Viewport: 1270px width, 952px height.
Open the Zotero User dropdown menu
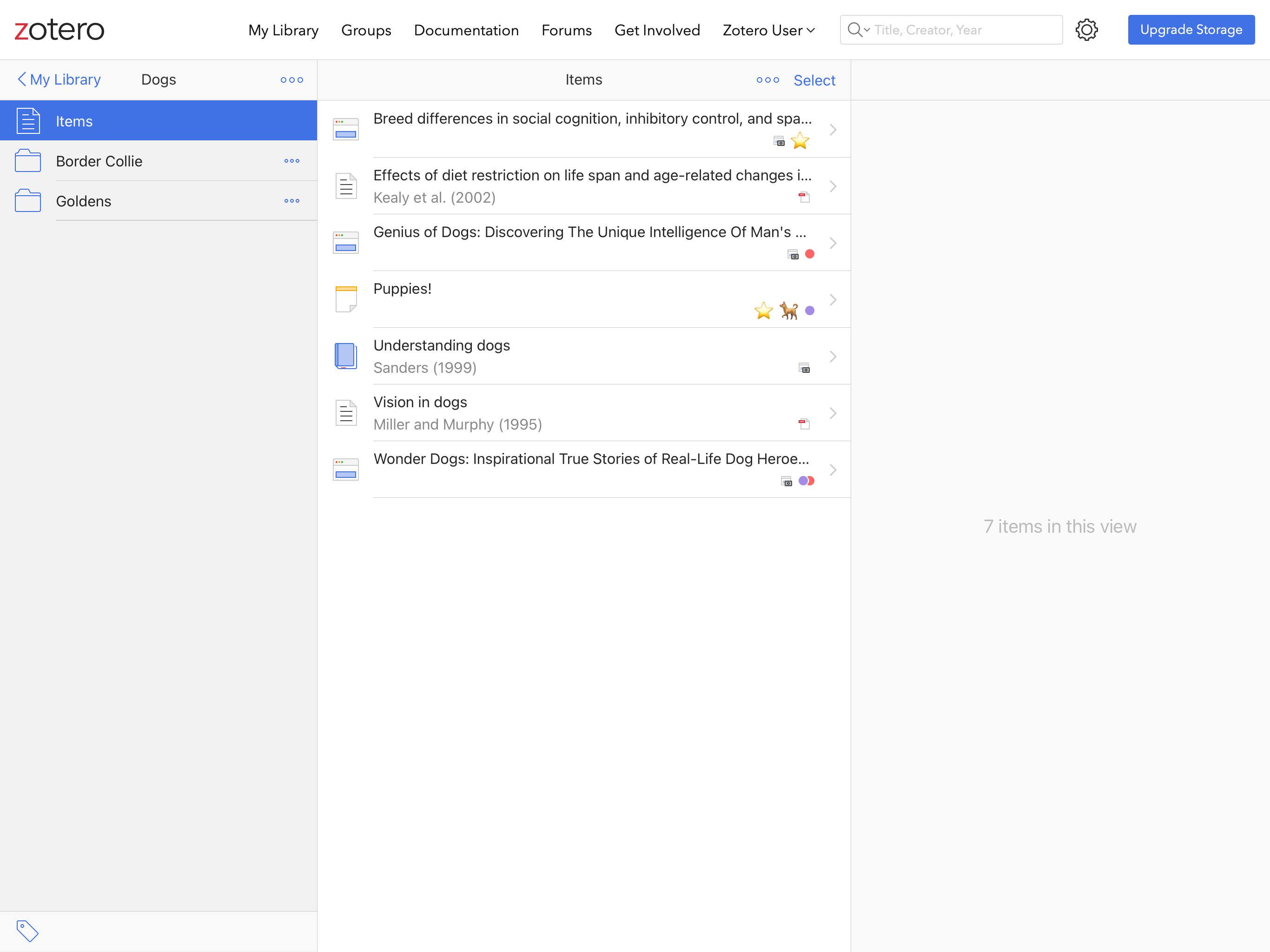tap(768, 30)
